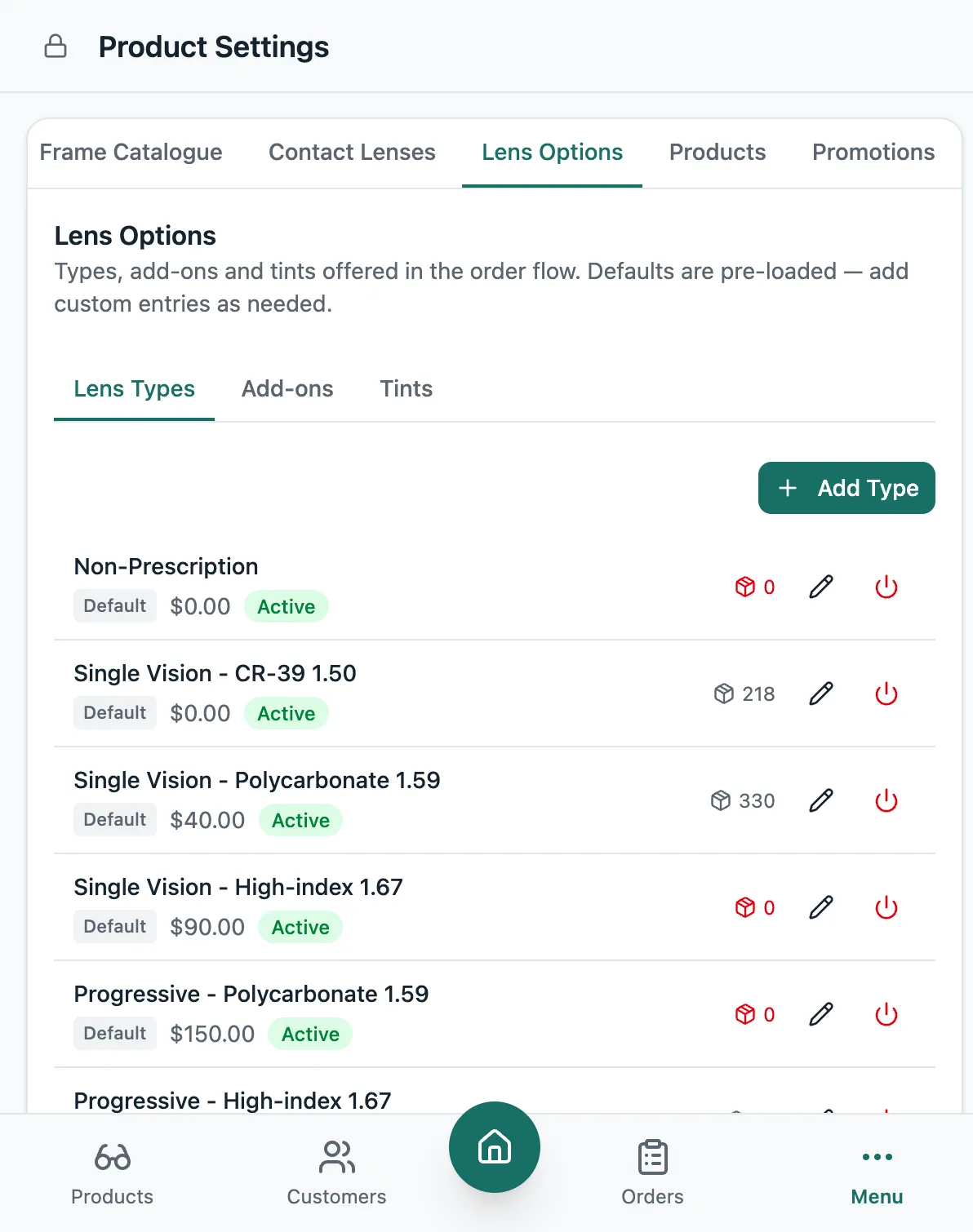The height and width of the screenshot is (1232, 973).
Task: Click the Add Type button
Action: click(846, 488)
